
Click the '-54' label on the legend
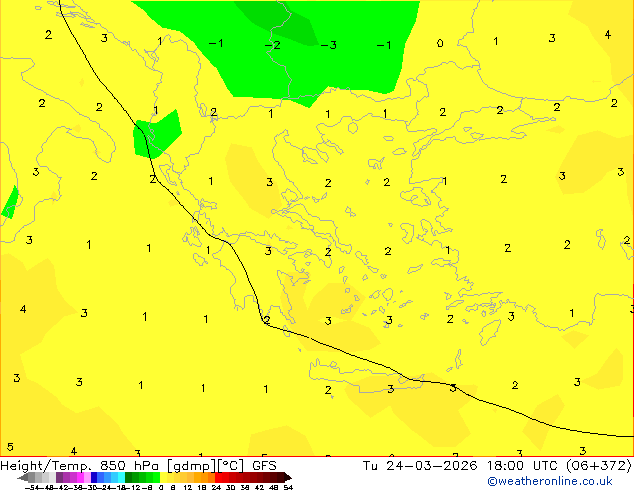pos(32,487)
